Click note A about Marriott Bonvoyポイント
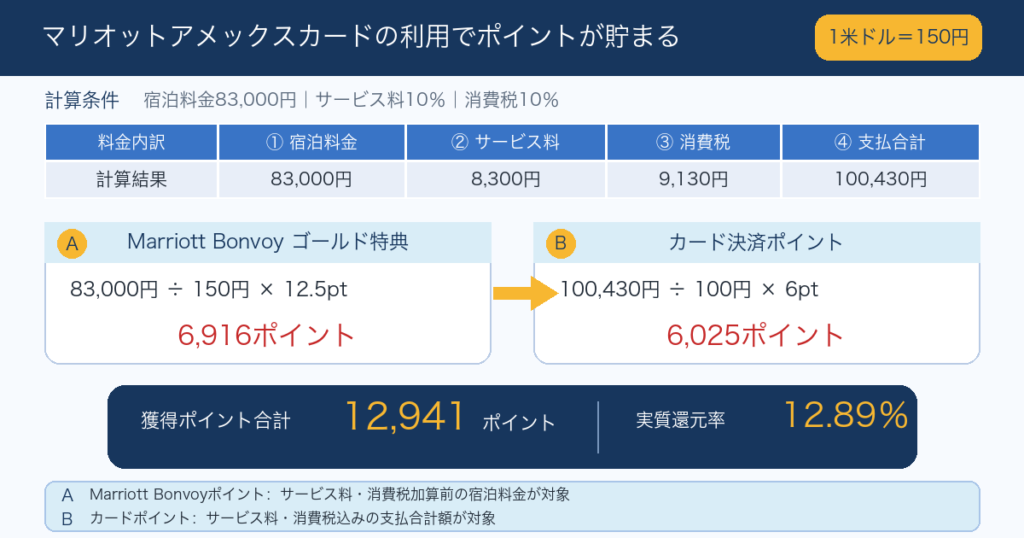The height and width of the screenshot is (538, 1024). 315,495
